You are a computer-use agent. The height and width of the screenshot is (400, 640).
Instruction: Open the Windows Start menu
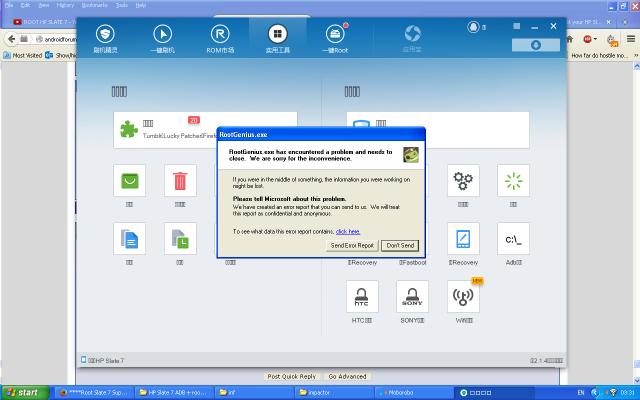click(22, 392)
